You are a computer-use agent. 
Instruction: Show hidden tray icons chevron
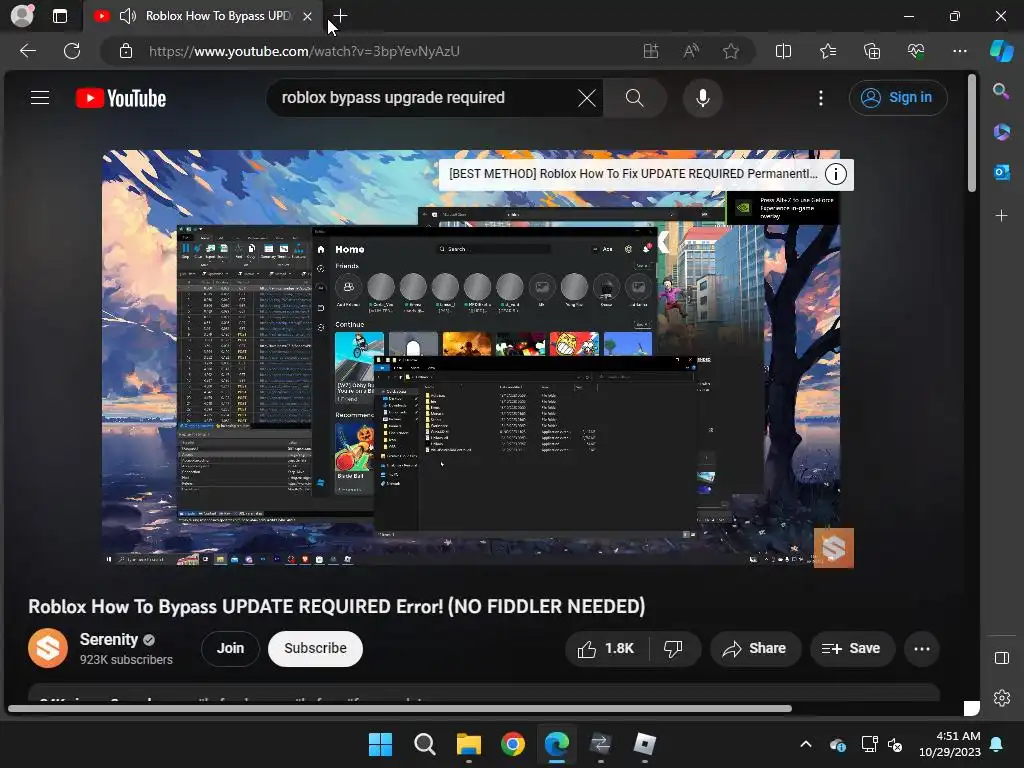click(806, 744)
